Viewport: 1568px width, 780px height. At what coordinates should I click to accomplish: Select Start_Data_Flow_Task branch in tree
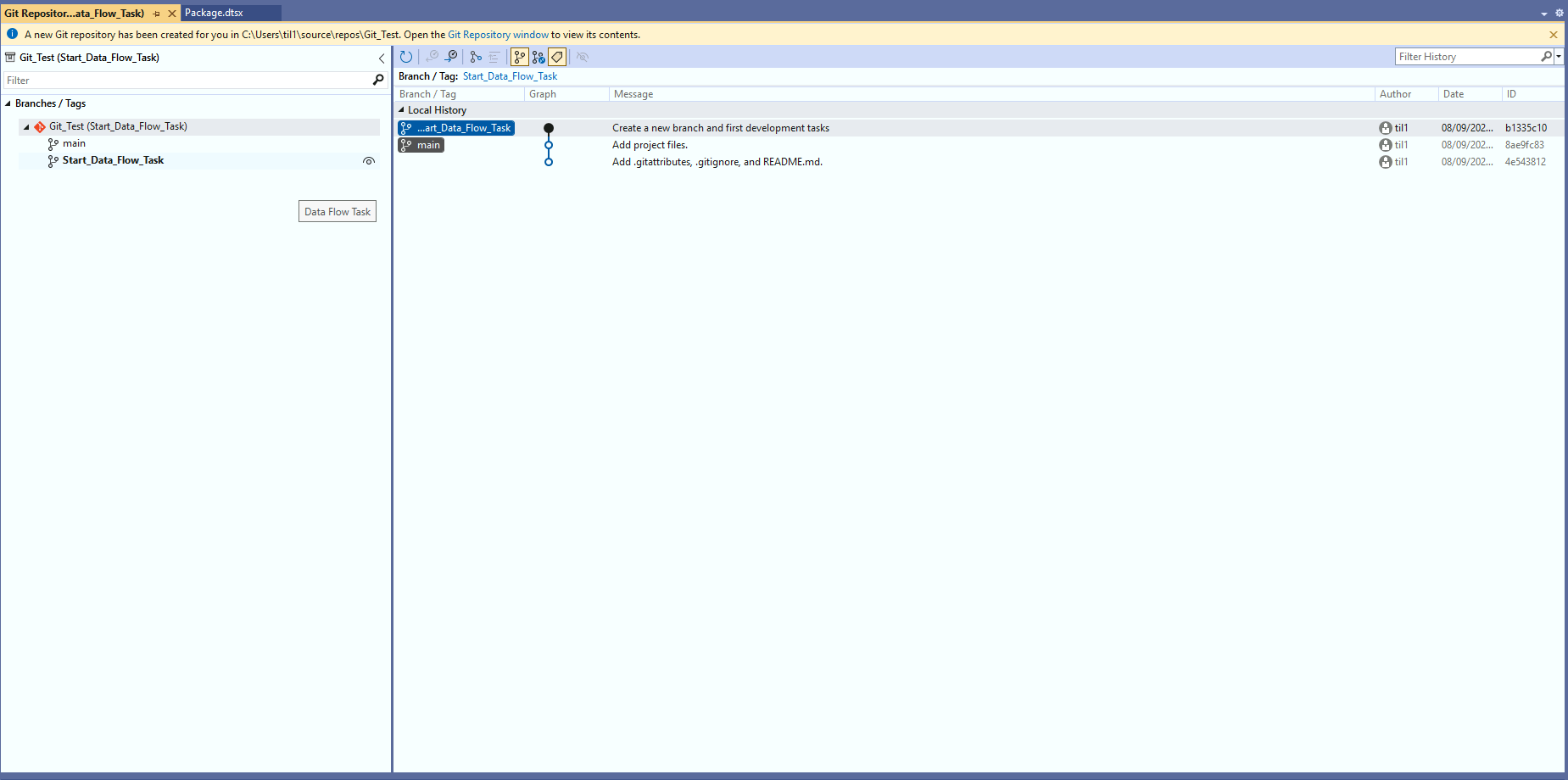point(113,160)
